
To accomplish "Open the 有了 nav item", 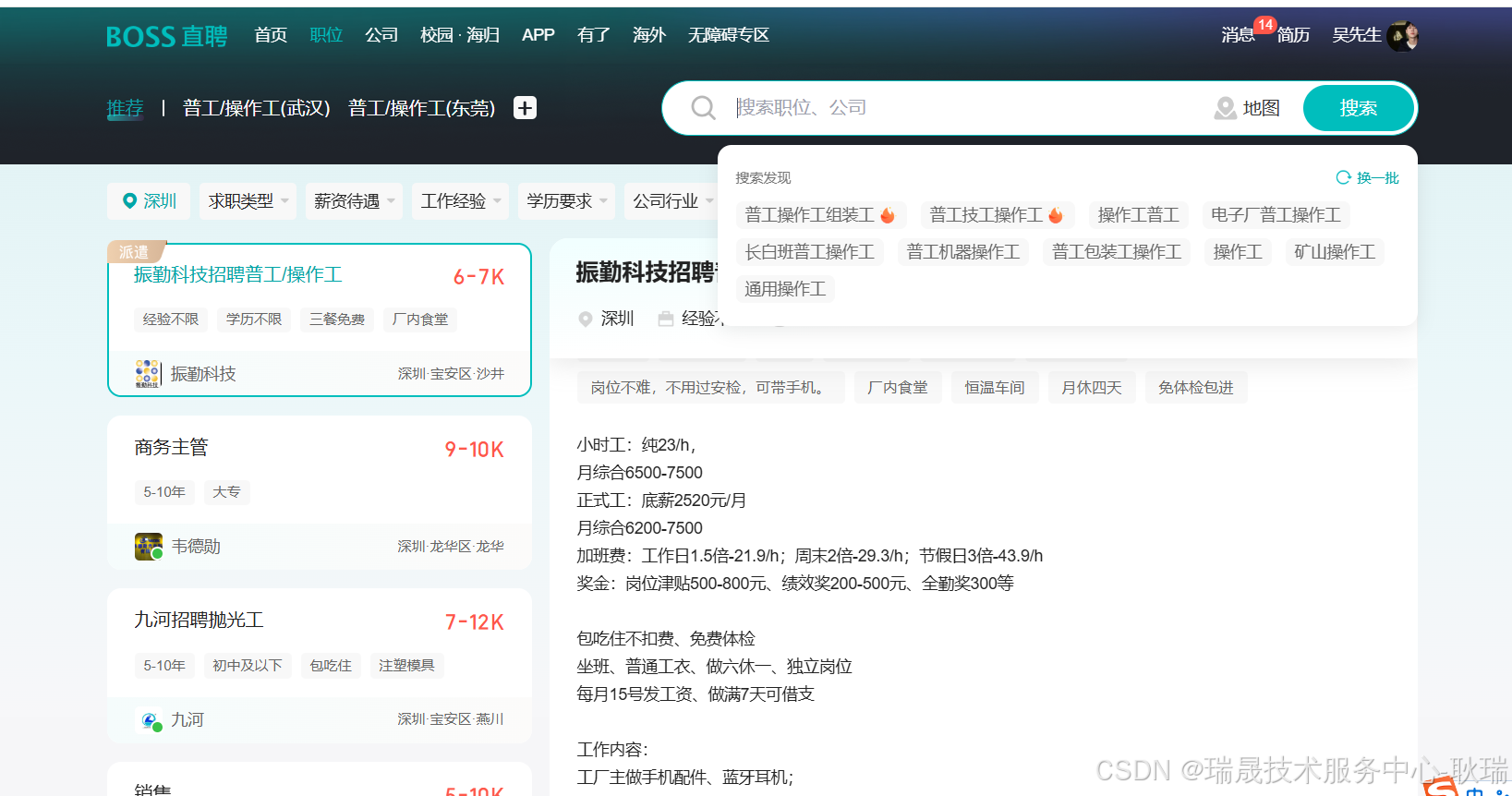I will [x=594, y=35].
